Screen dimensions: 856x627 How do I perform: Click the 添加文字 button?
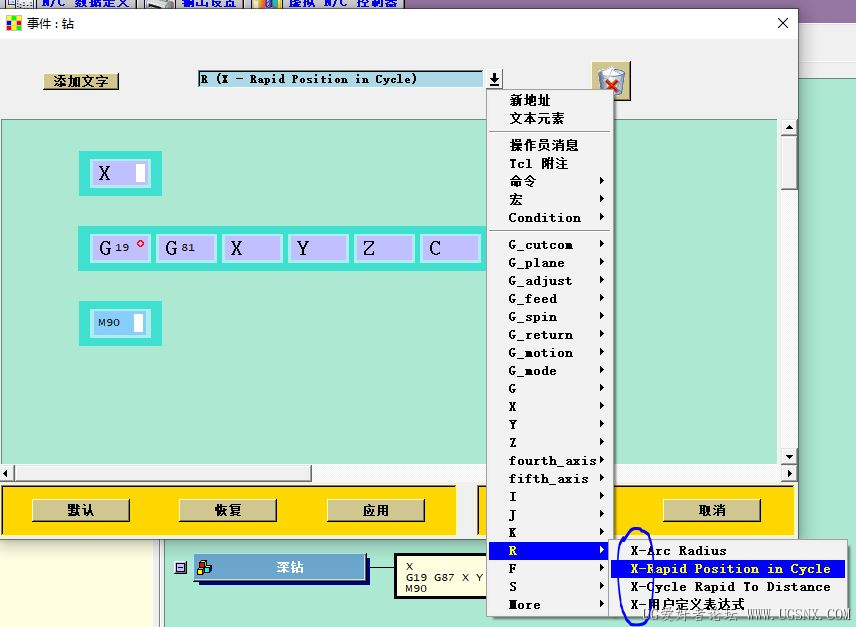coord(81,81)
